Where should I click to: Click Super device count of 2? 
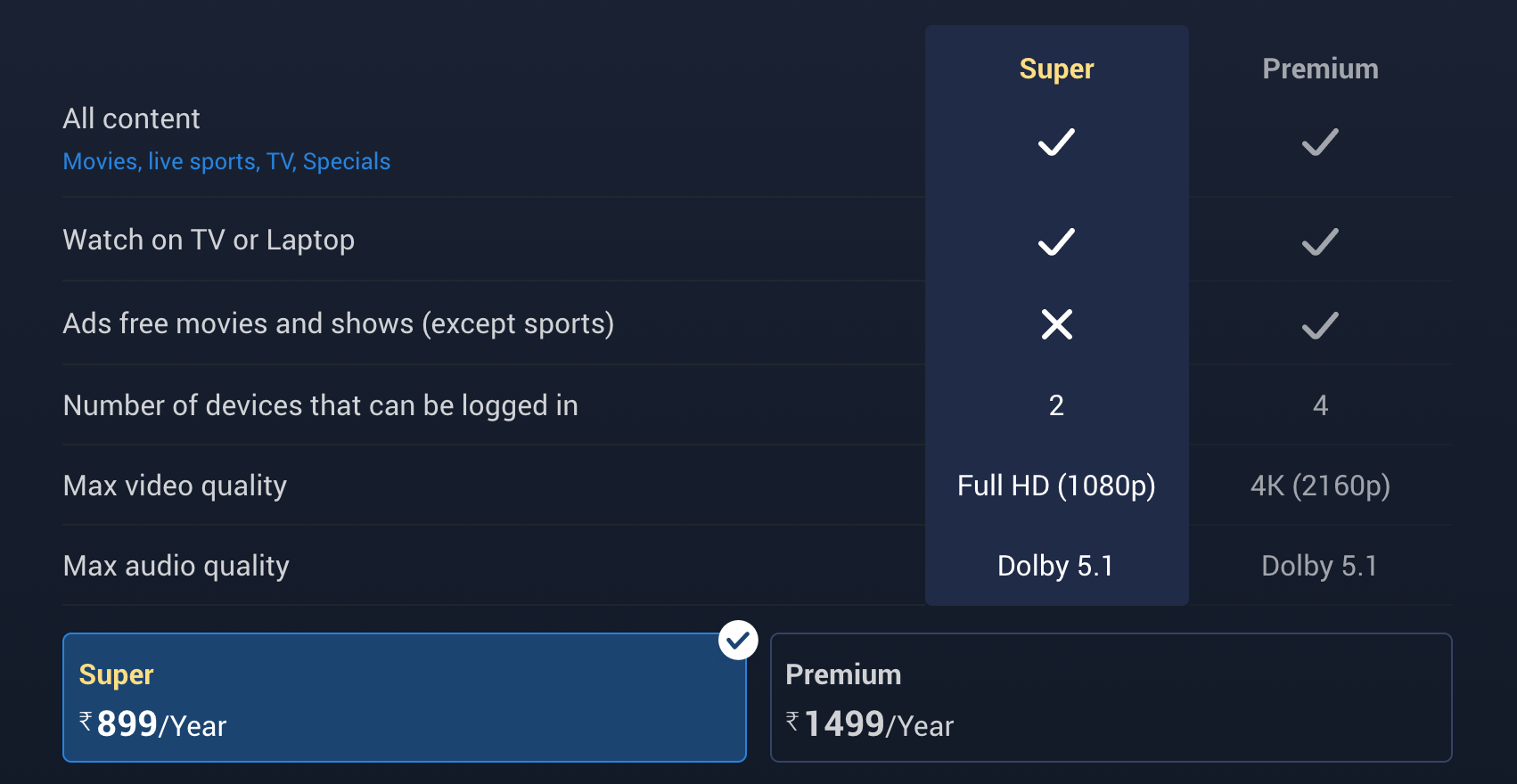[x=1056, y=405]
